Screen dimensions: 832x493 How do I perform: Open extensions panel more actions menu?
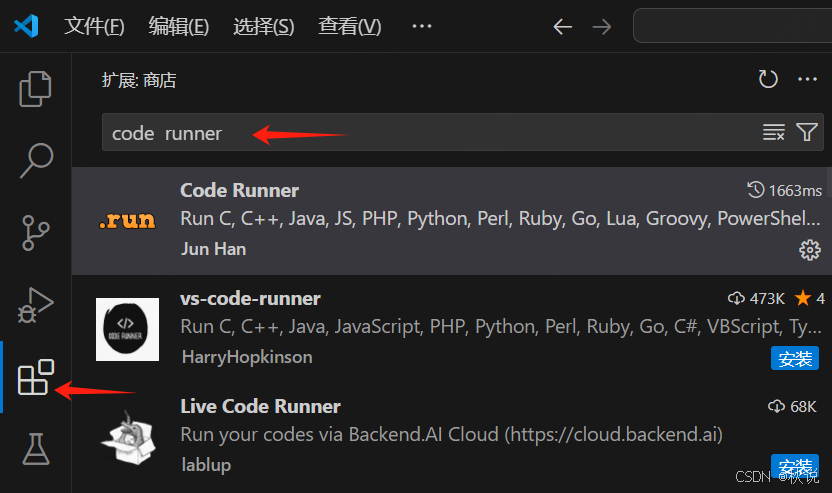[808, 80]
